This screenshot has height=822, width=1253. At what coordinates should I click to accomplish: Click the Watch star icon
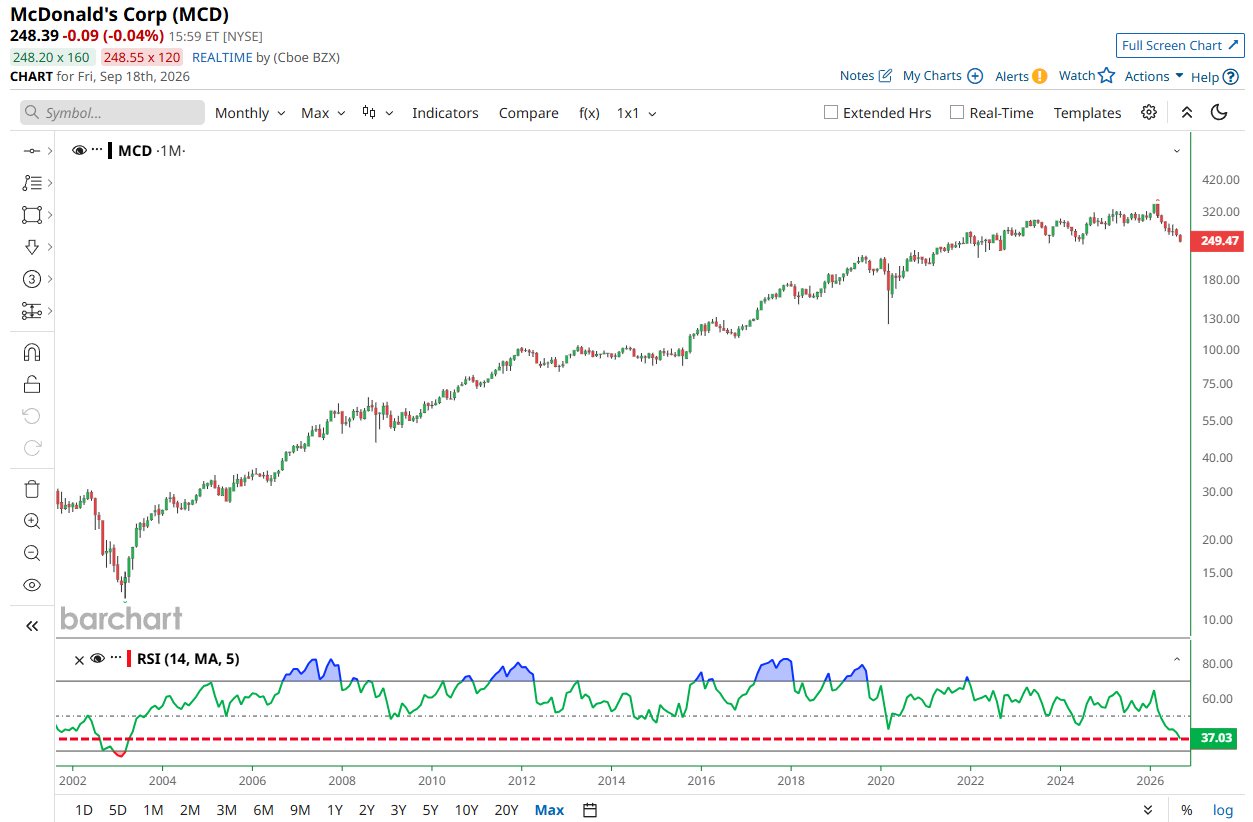(x=1106, y=75)
